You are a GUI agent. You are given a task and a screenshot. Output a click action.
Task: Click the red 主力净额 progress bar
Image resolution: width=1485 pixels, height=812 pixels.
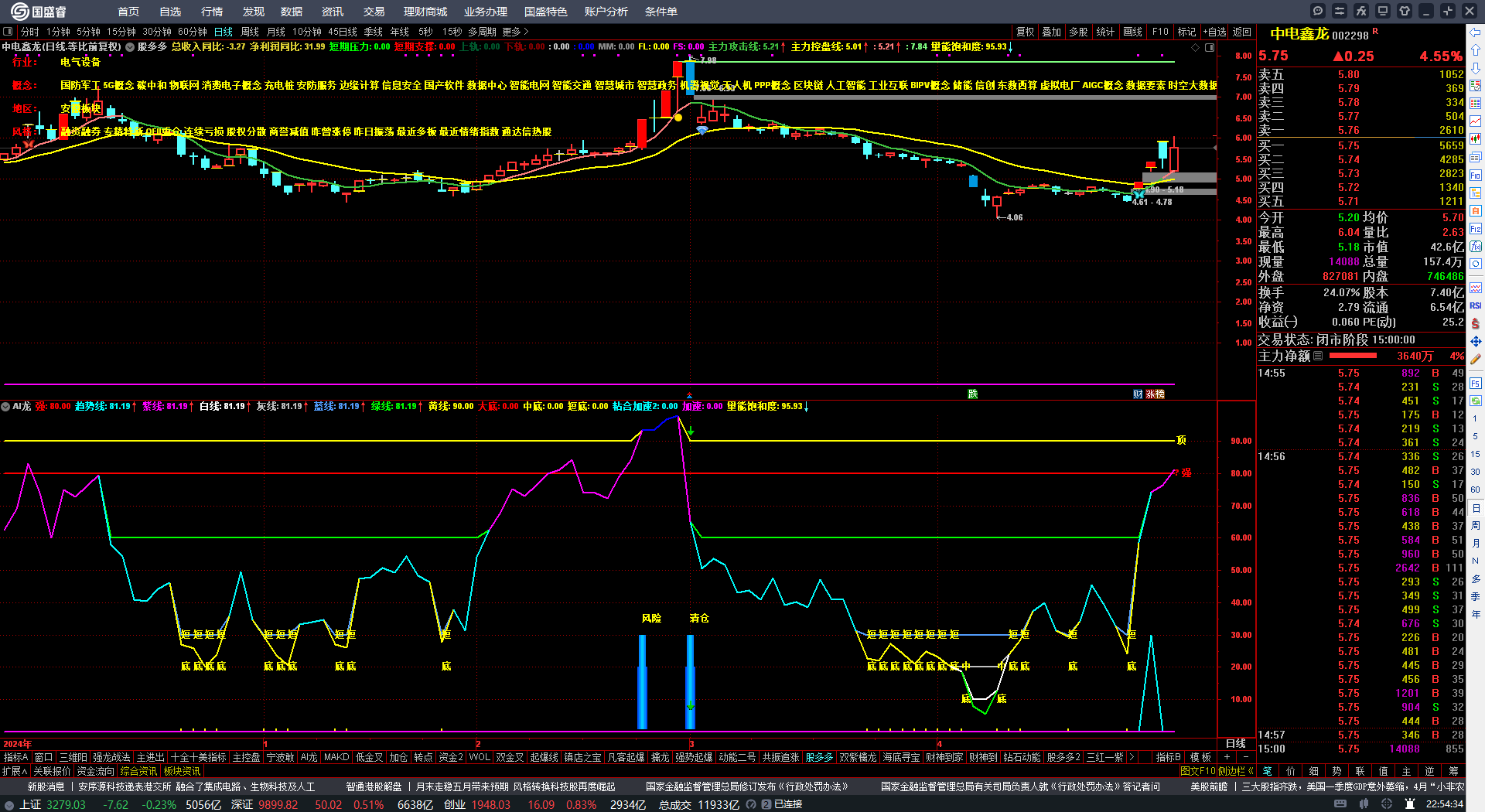pyautogui.click(x=1353, y=357)
